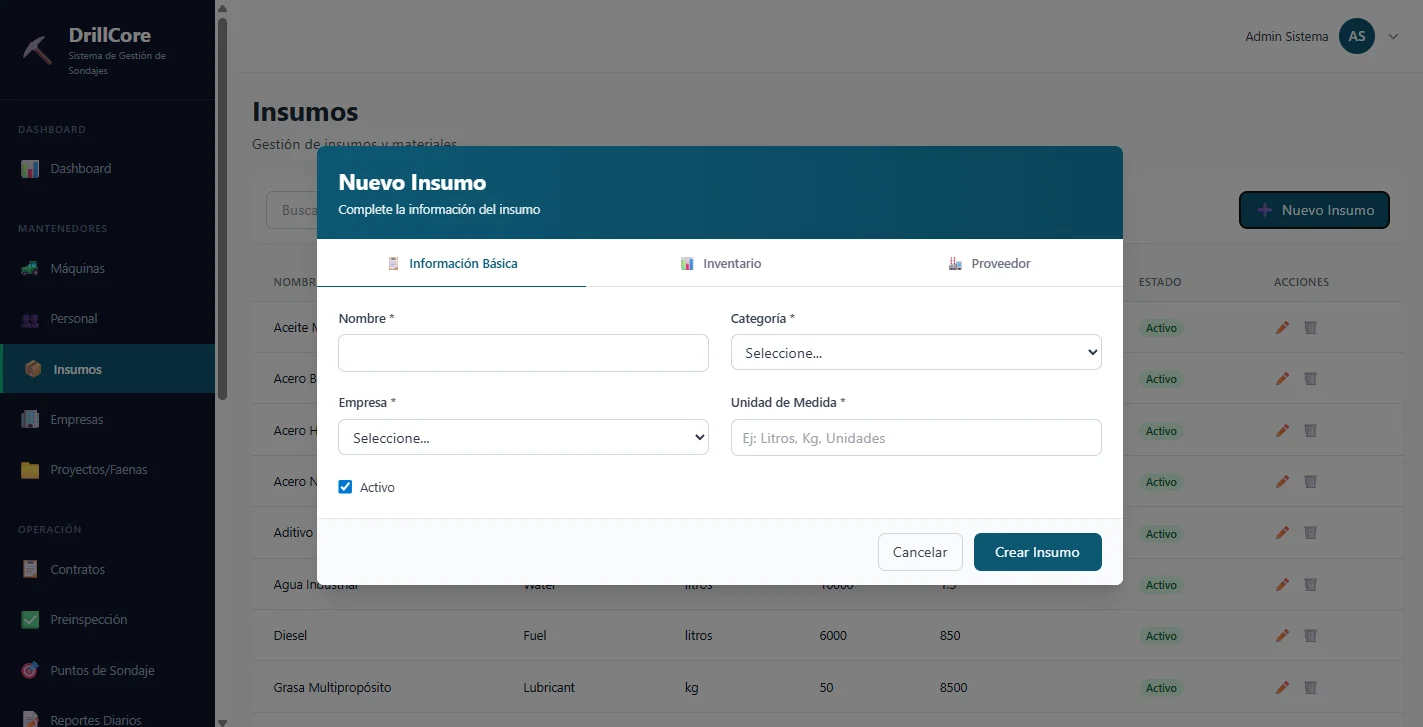1423x727 pixels.
Task: Click the Cancelar button
Action: (919, 552)
